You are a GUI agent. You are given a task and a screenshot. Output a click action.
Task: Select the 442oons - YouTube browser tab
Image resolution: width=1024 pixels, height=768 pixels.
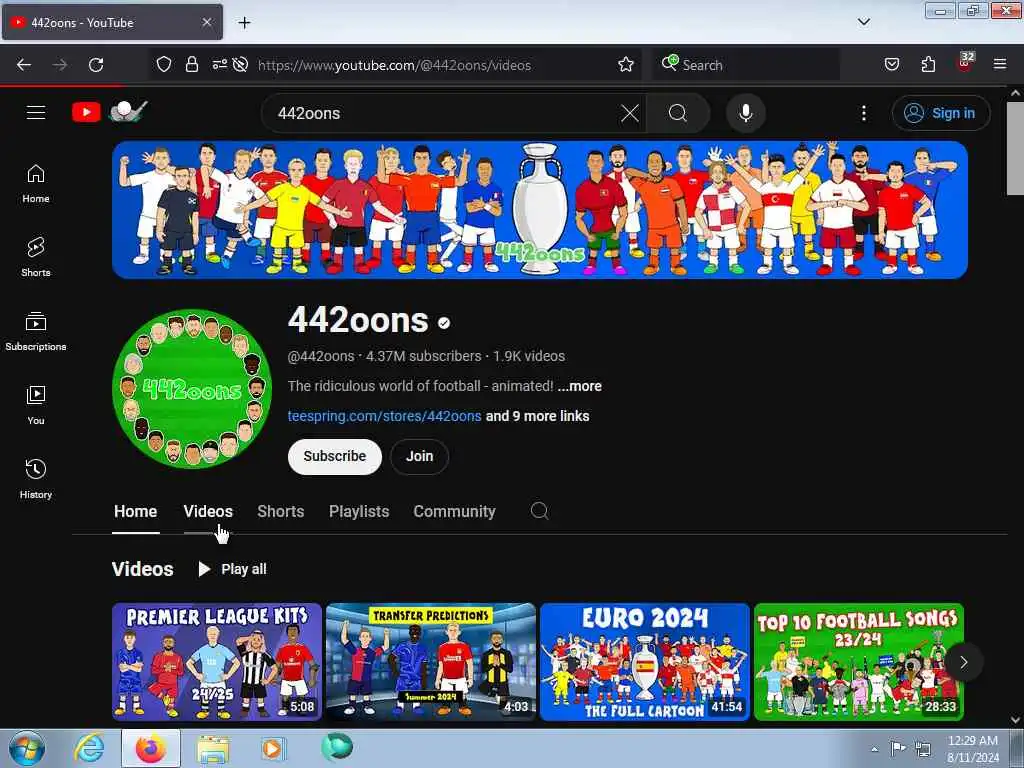112,22
